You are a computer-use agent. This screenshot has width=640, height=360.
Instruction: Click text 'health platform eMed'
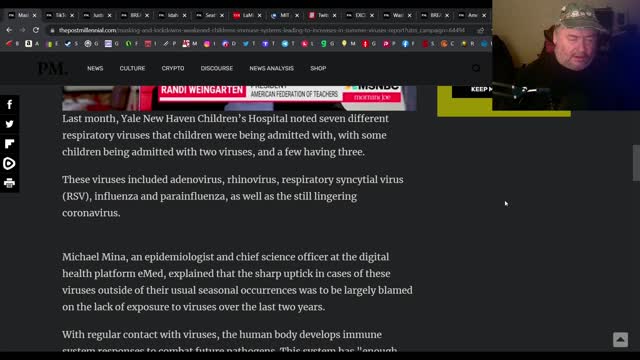pos(113,274)
